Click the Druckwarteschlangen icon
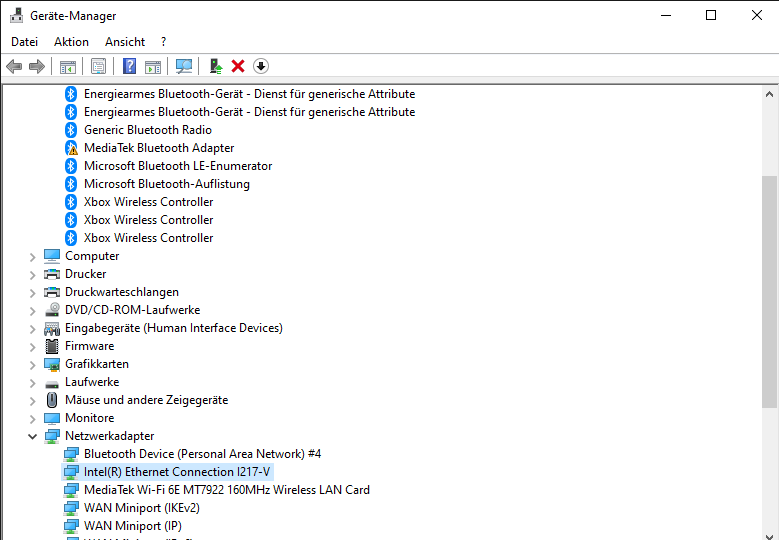 [x=52, y=292]
